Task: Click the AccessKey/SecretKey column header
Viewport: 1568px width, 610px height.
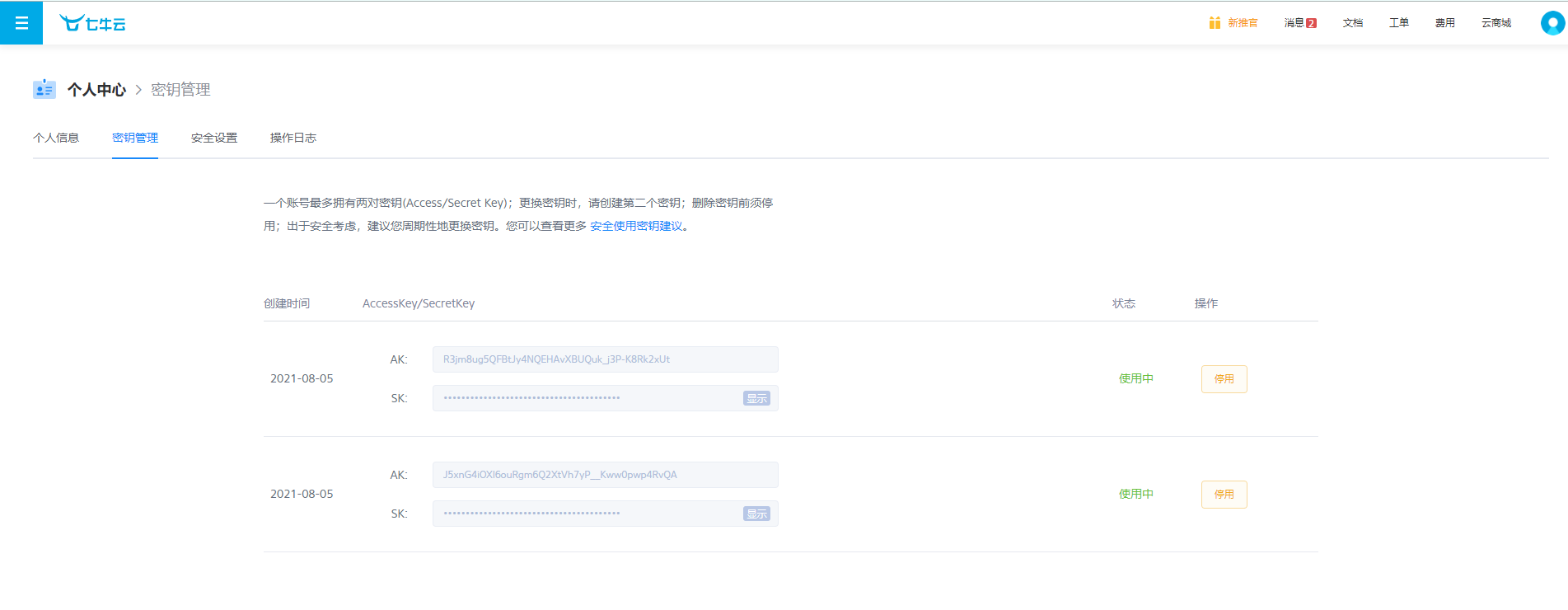Action: (x=419, y=303)
